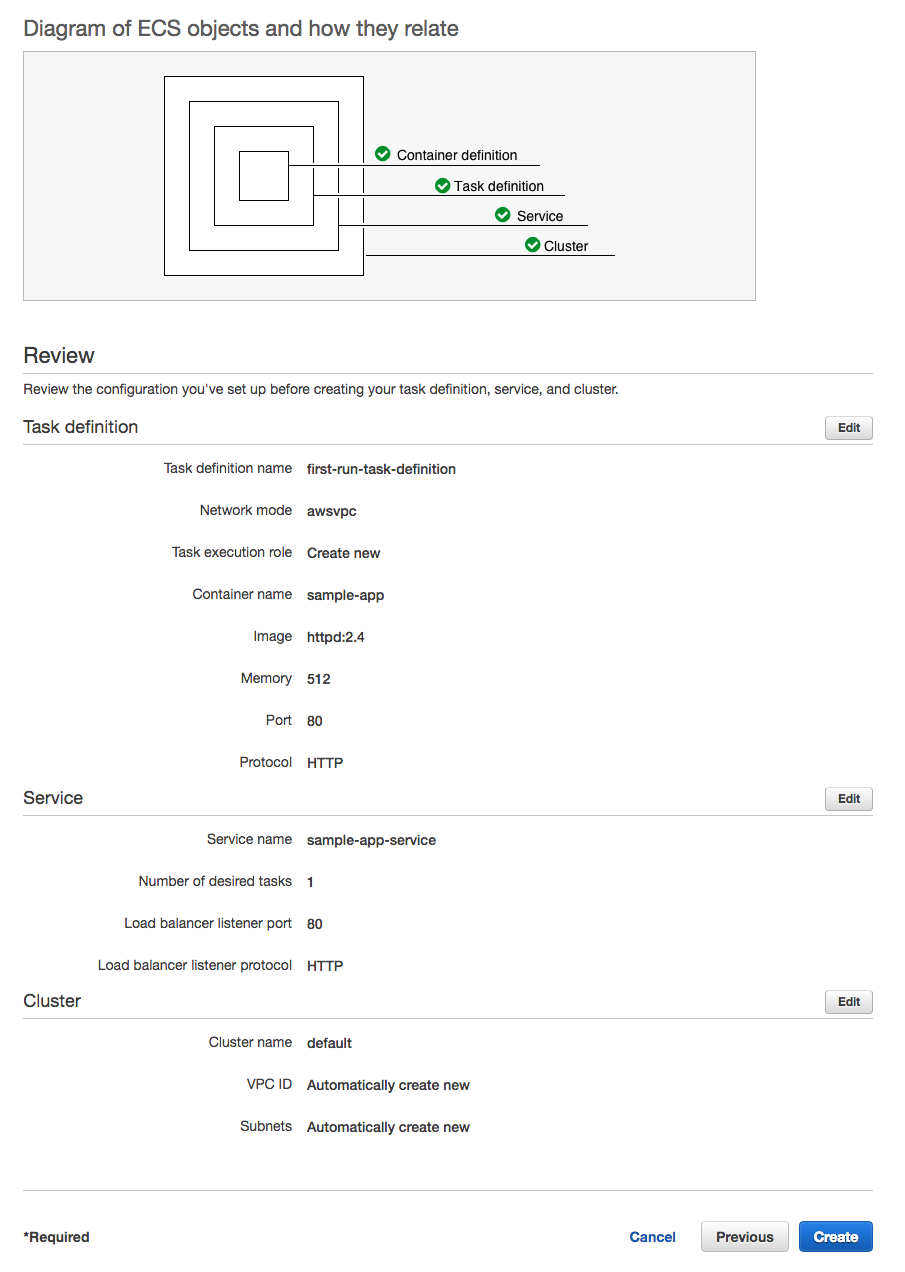Select the Container definition diagram label

457,155
